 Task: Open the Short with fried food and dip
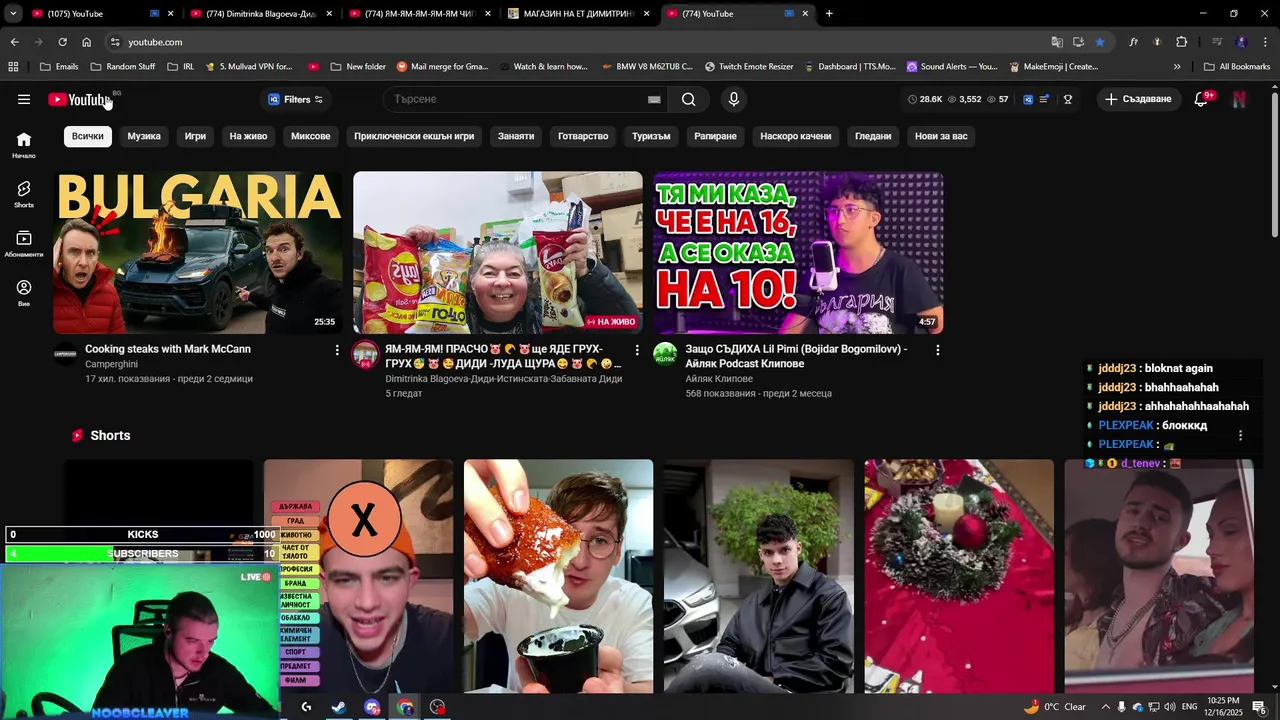pos(559,576)
